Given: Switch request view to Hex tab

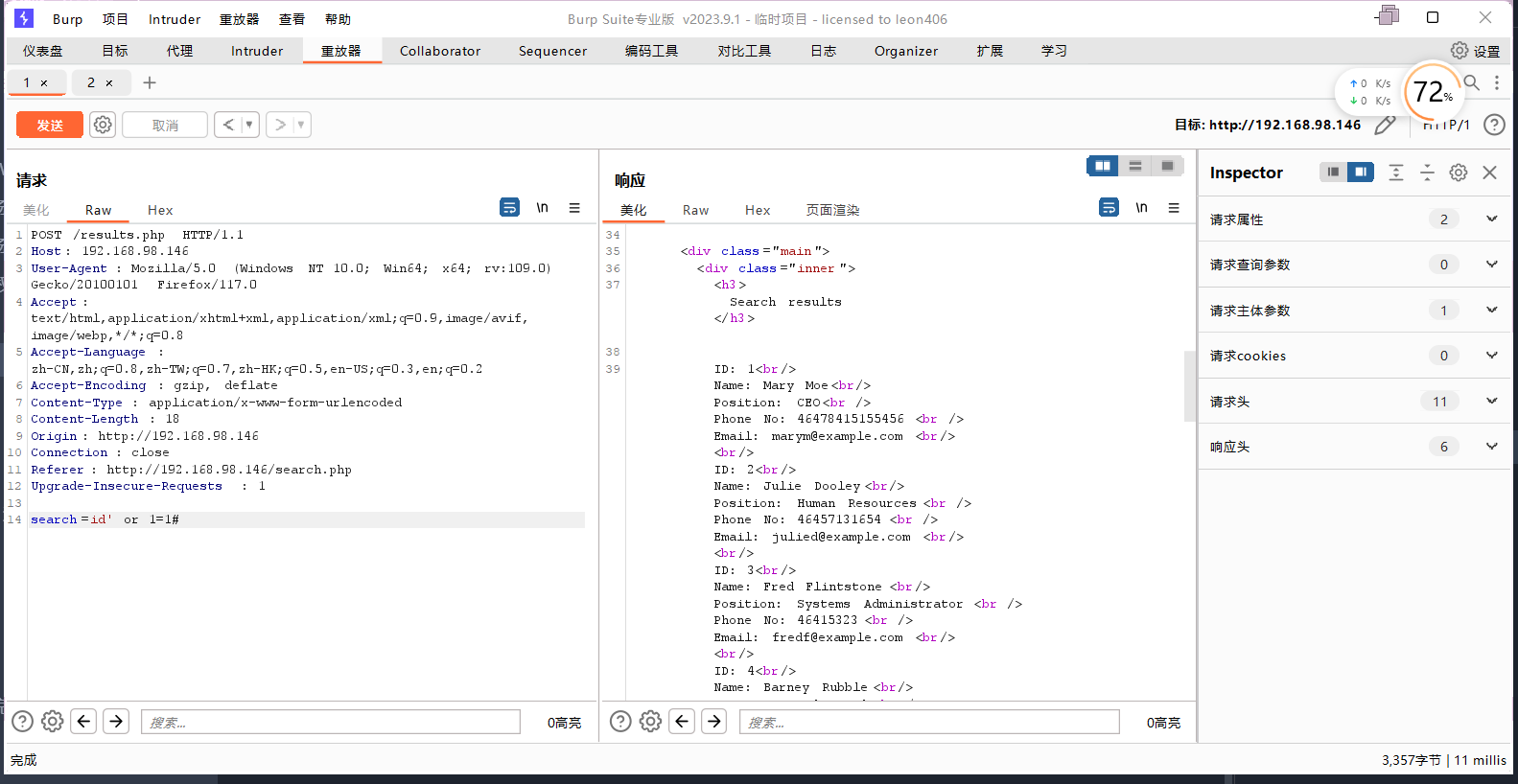Looking at the screenshot, I should tap(160, 210).
